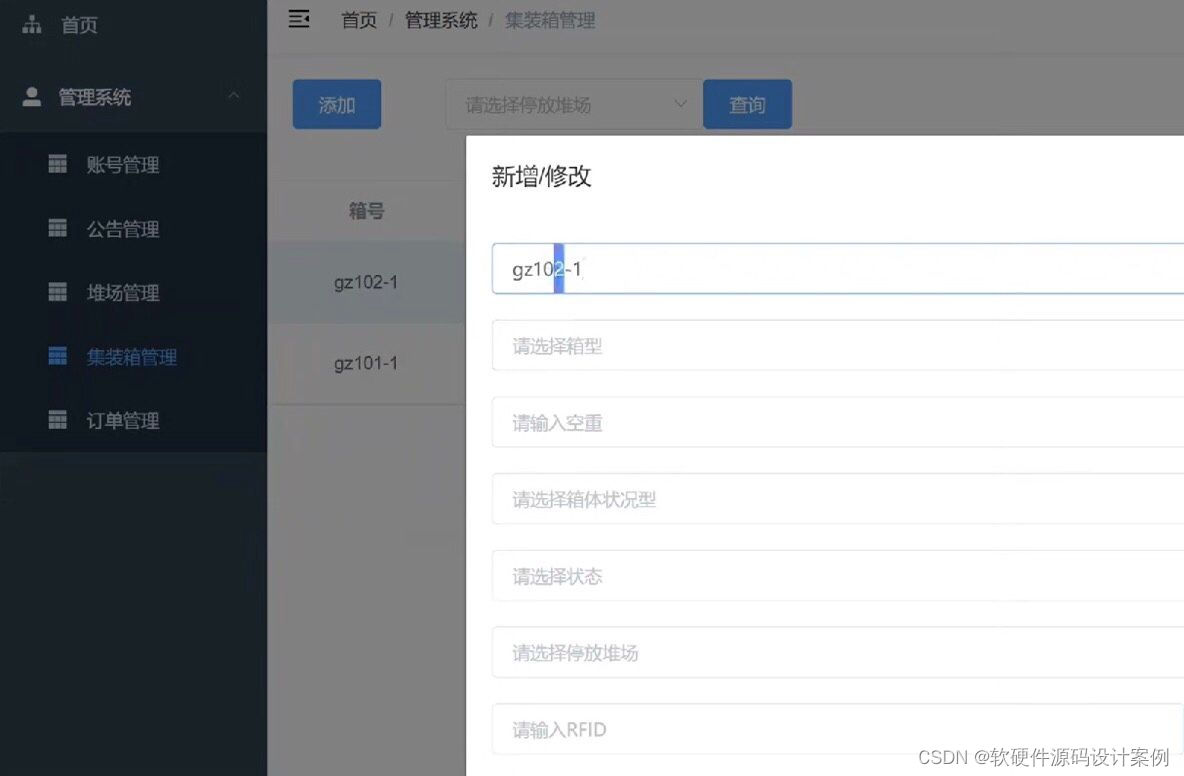Click the 公告管理 grid icon

point(56,228)
